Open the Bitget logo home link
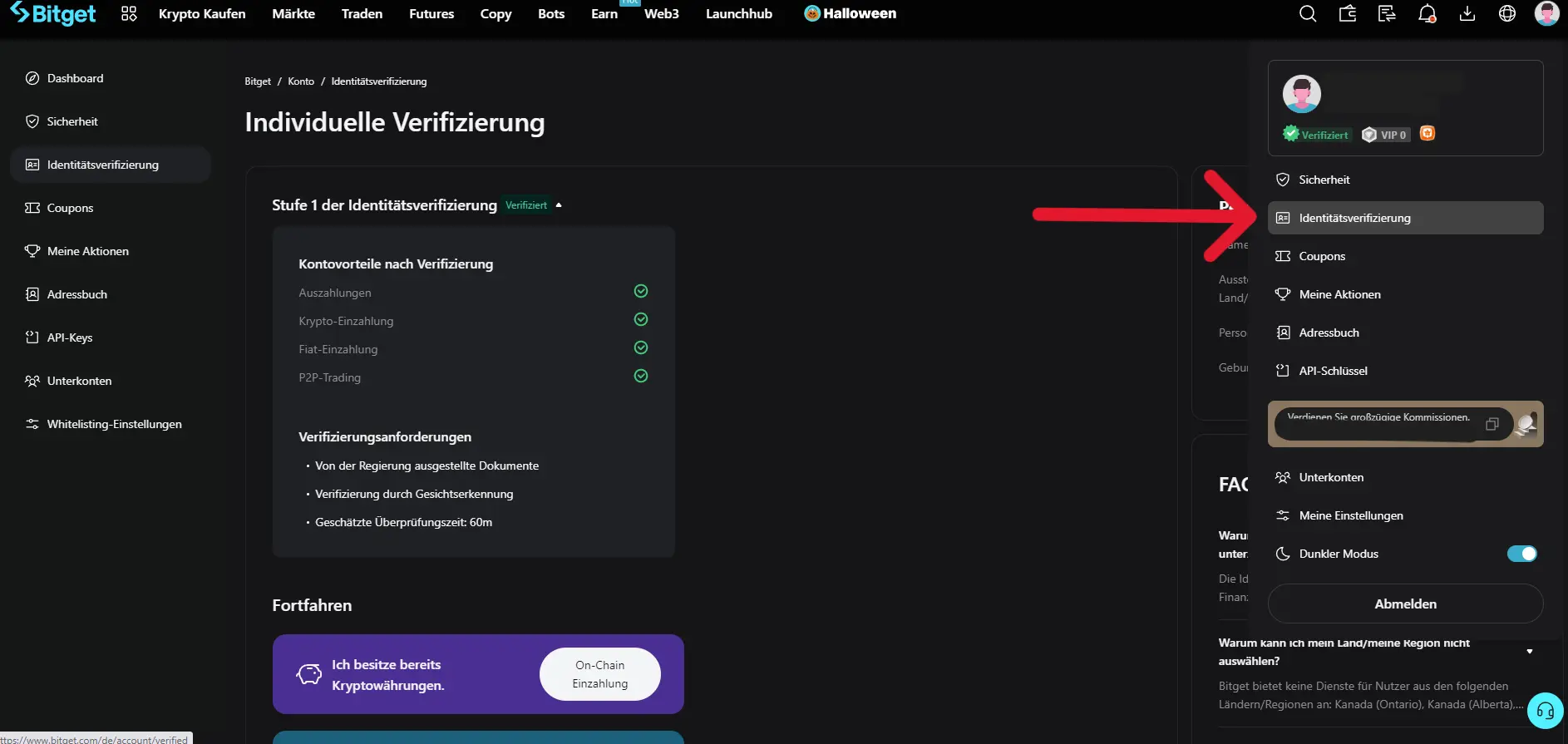Screen dimensions: 1568x744 53,14
